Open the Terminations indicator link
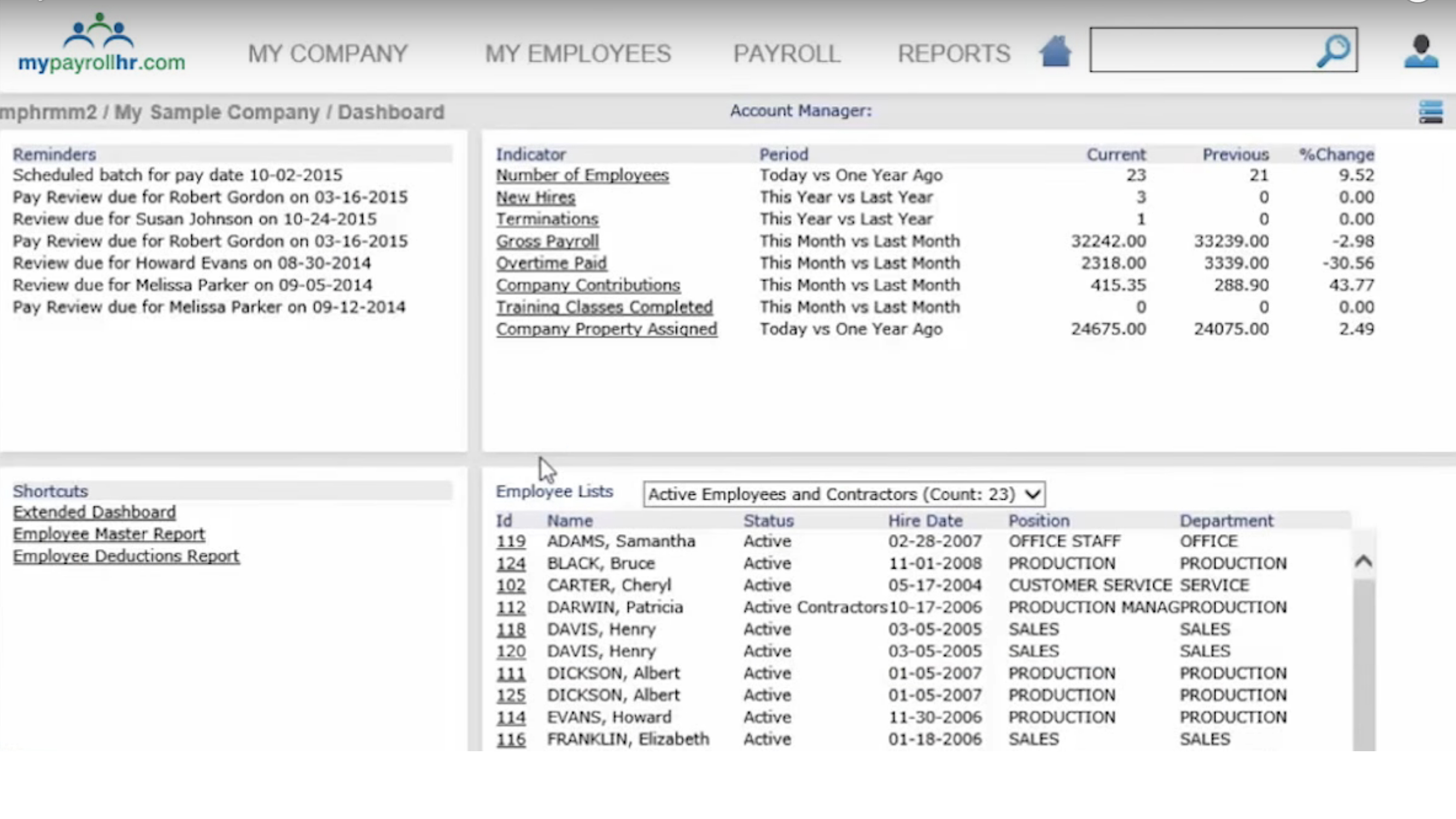This screenshot has height=819, width=1456. pyautogui.click(x=547, y=219)
